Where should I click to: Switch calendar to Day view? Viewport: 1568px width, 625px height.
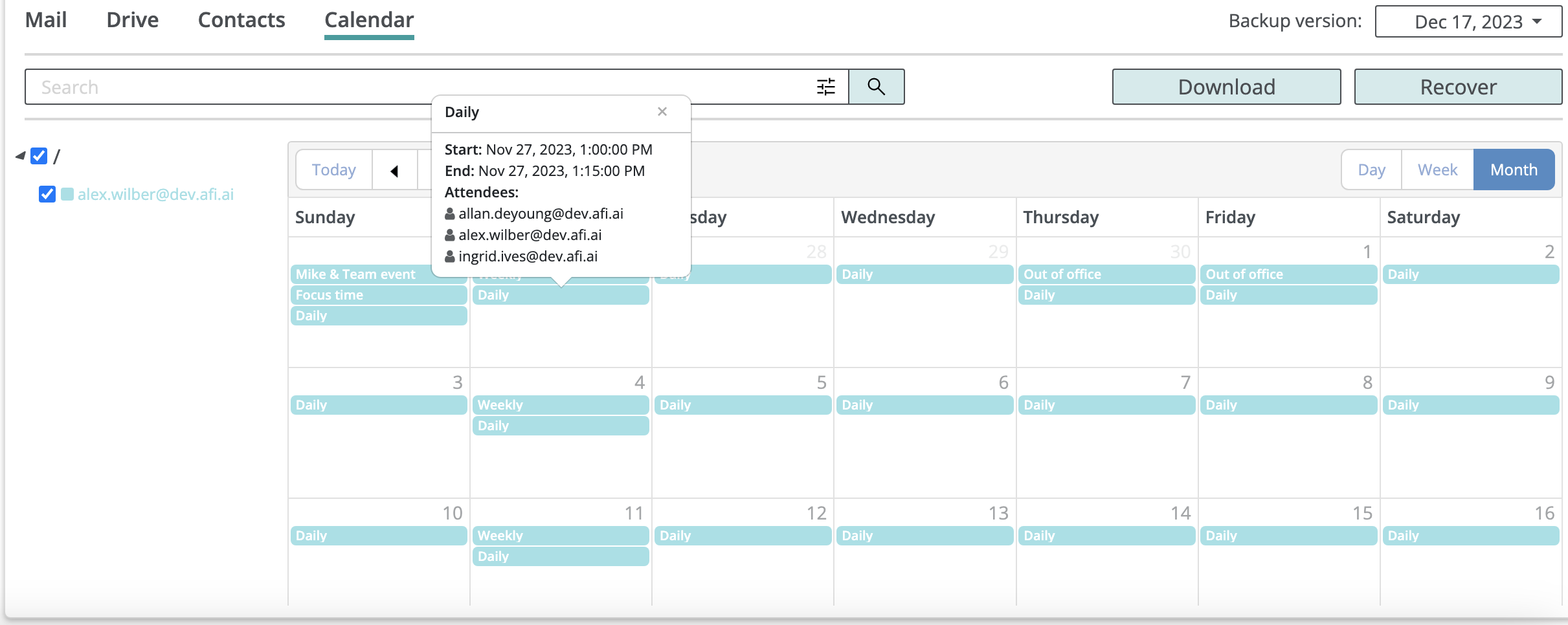point(1371,170)
